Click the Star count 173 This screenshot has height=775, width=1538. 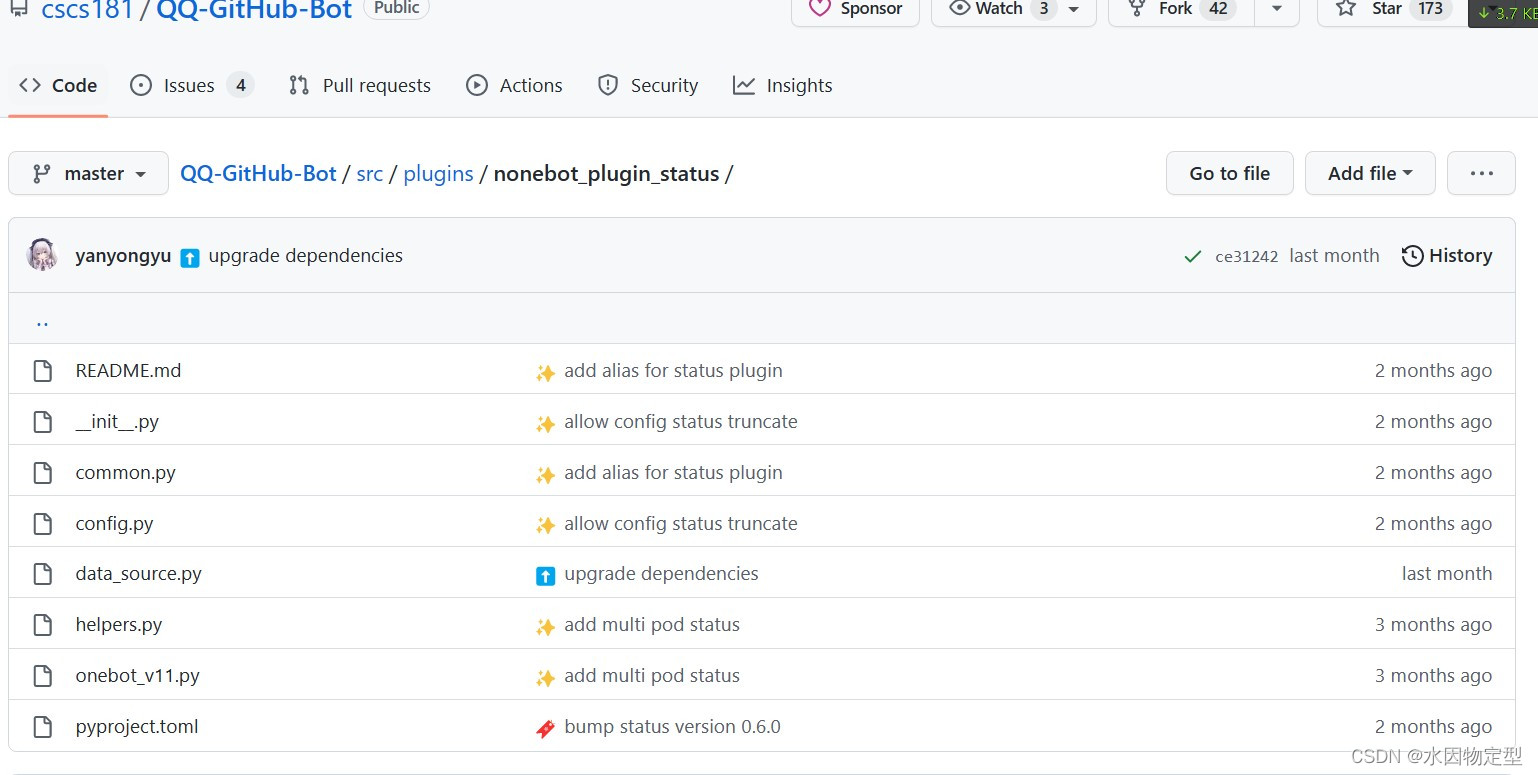[x=1430, y=8]
